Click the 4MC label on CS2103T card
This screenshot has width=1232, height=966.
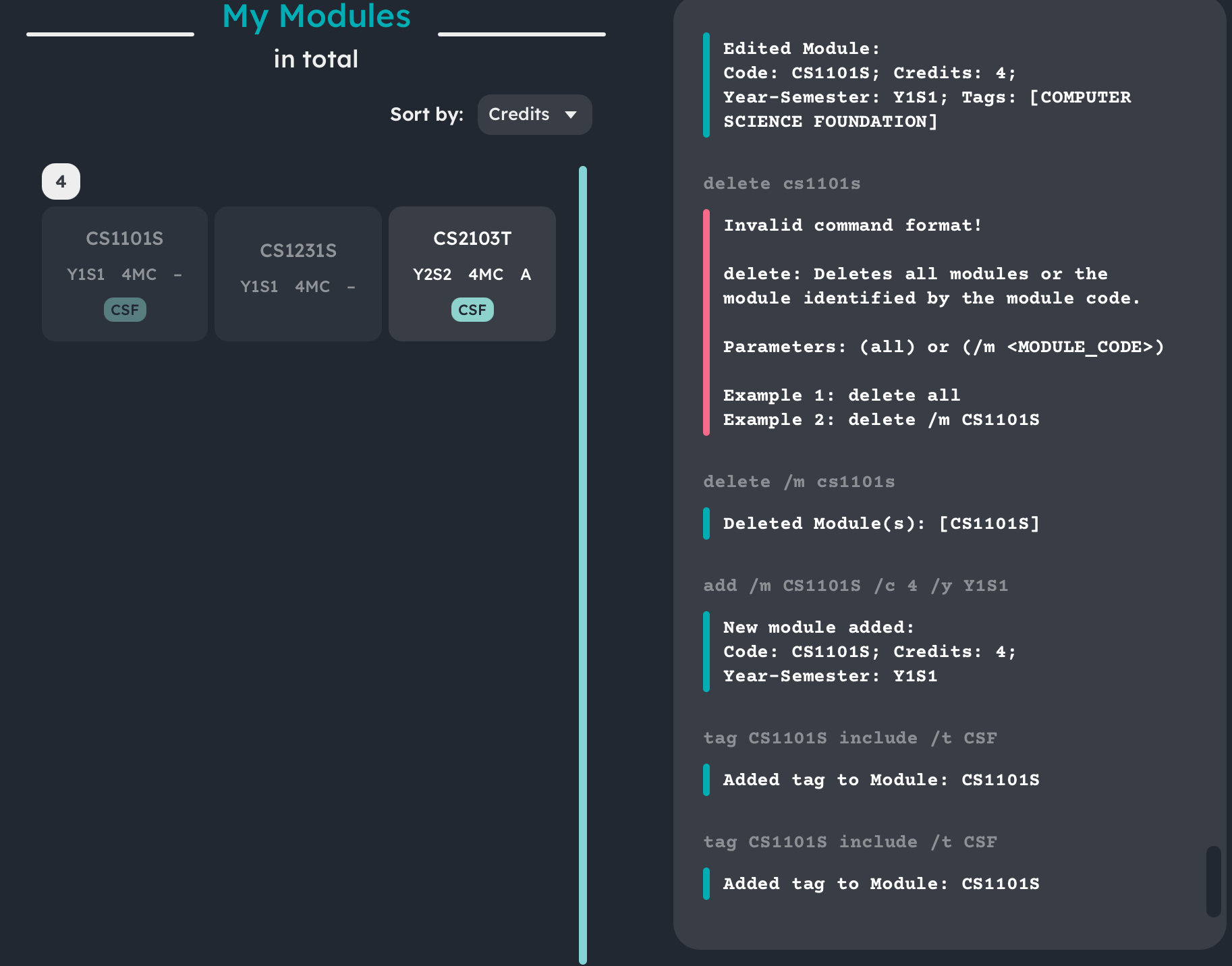[486, 275]
